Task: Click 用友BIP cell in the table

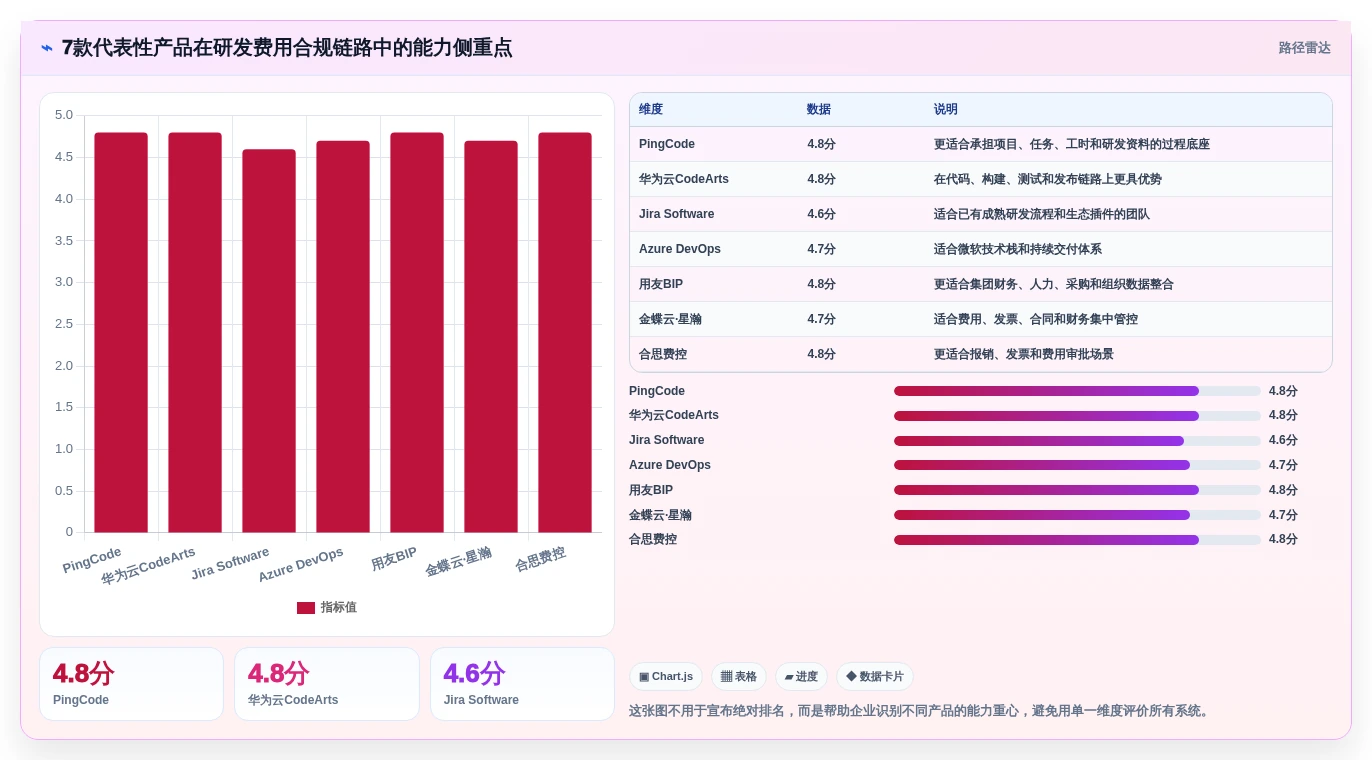Action: click(661, 284)
